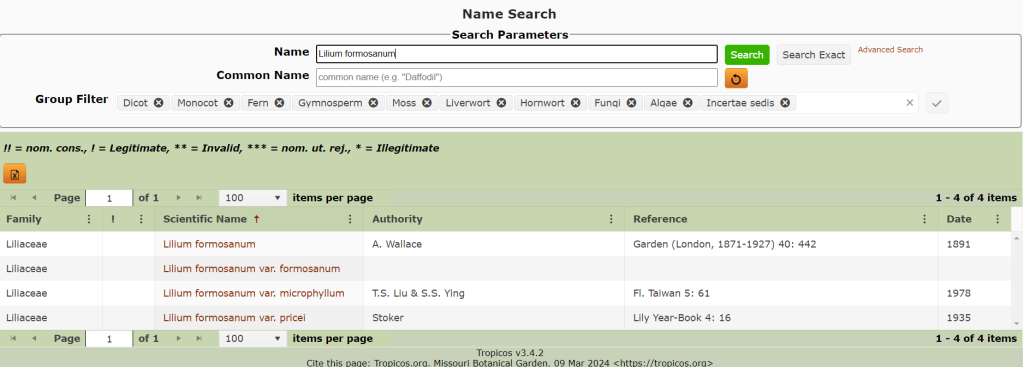Go to previous page in top pager

click(34, 198)
